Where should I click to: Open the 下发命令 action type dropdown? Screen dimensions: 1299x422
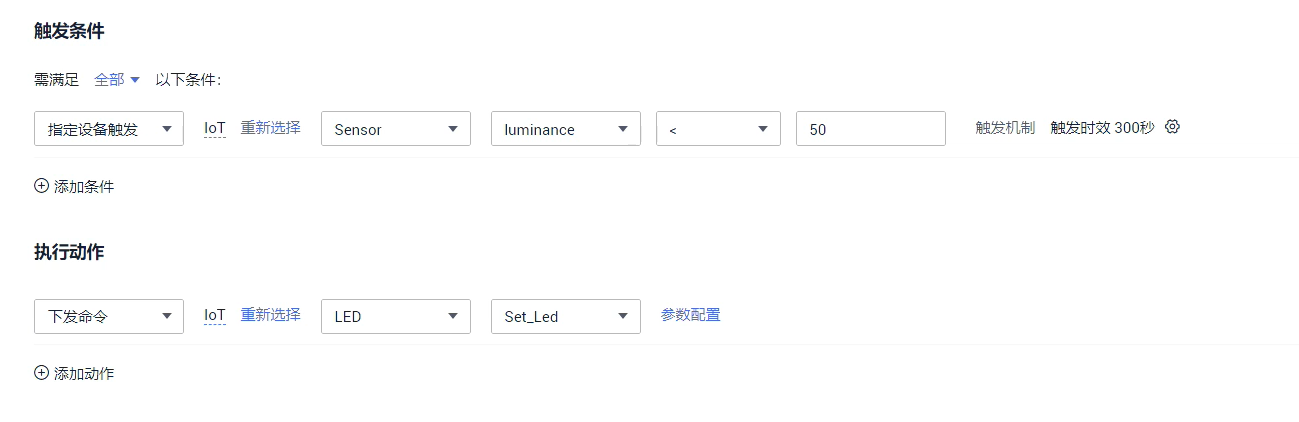(109, 316)
